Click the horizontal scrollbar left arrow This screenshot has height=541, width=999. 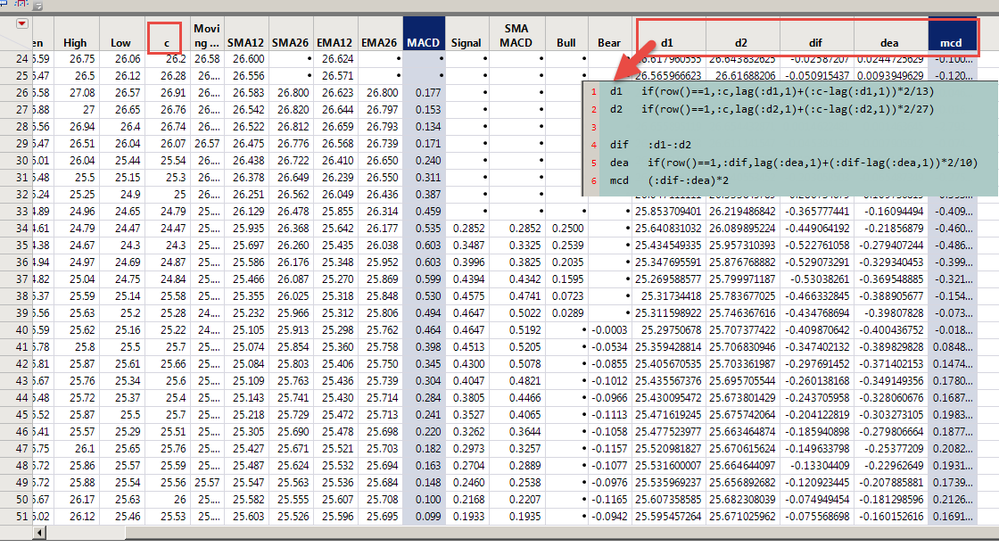40,534
